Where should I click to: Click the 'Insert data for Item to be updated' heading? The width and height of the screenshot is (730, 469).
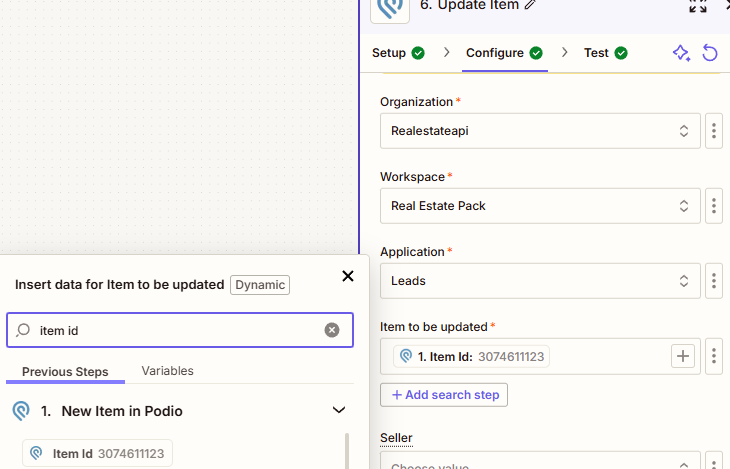pos(120,285)
